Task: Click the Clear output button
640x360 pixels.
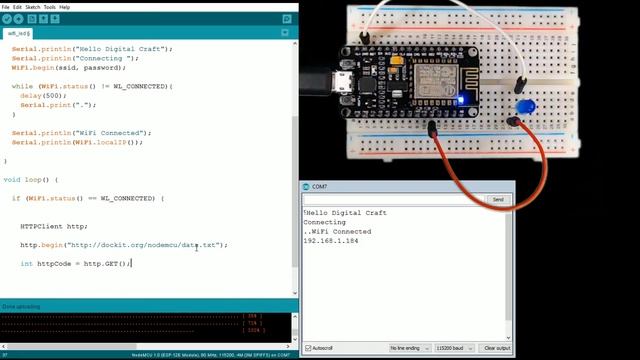Action: click(497, 348)
